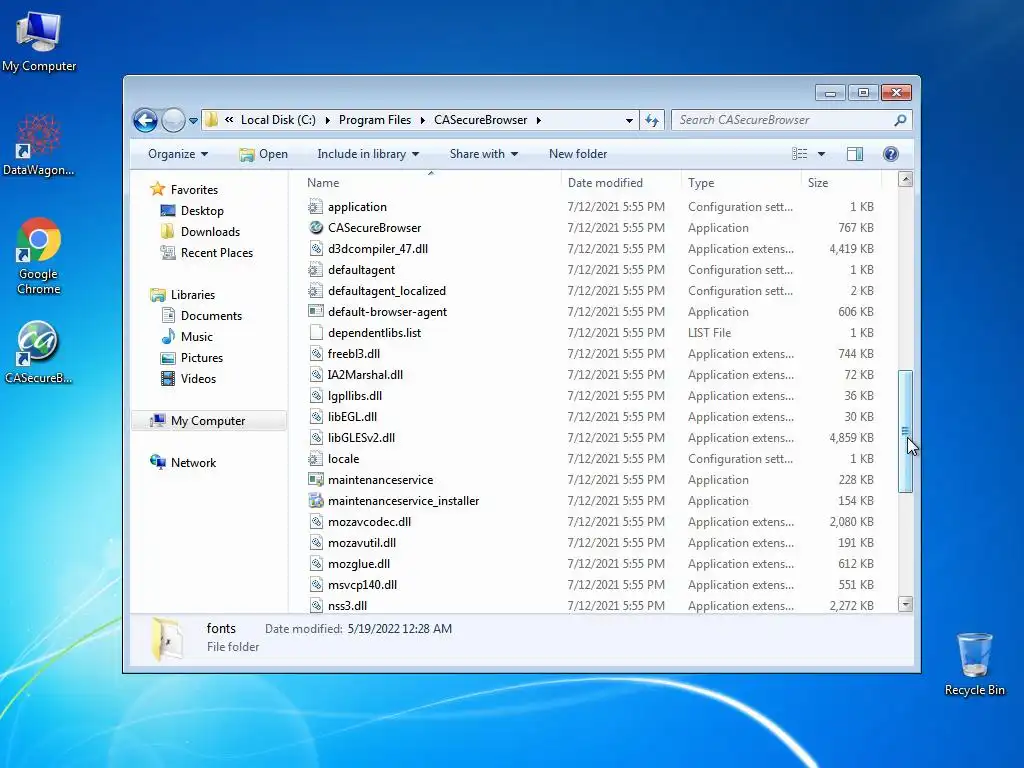
Task: Select the CASecureBrowser application icon
Action: [316, 228]
